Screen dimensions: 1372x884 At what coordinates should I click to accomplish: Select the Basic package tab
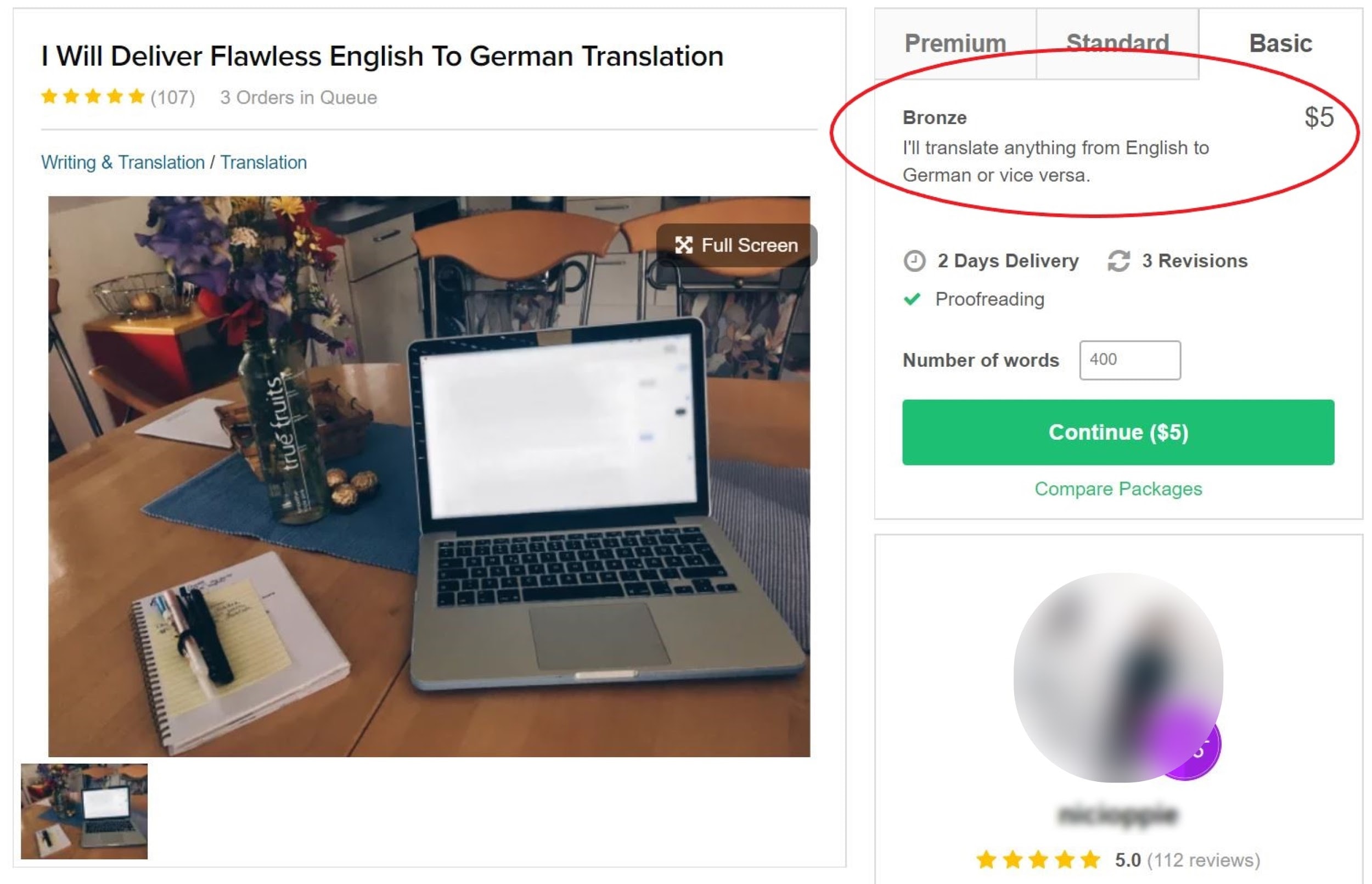click(1281, 43)
